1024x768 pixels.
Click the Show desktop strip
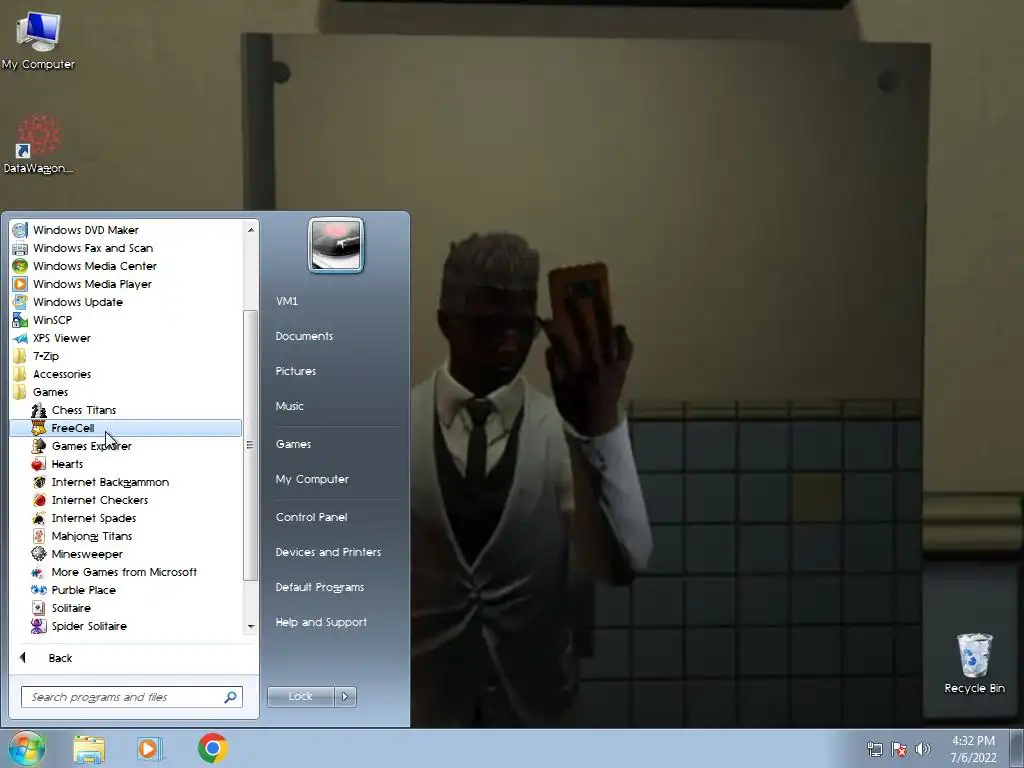point(1017,748)
